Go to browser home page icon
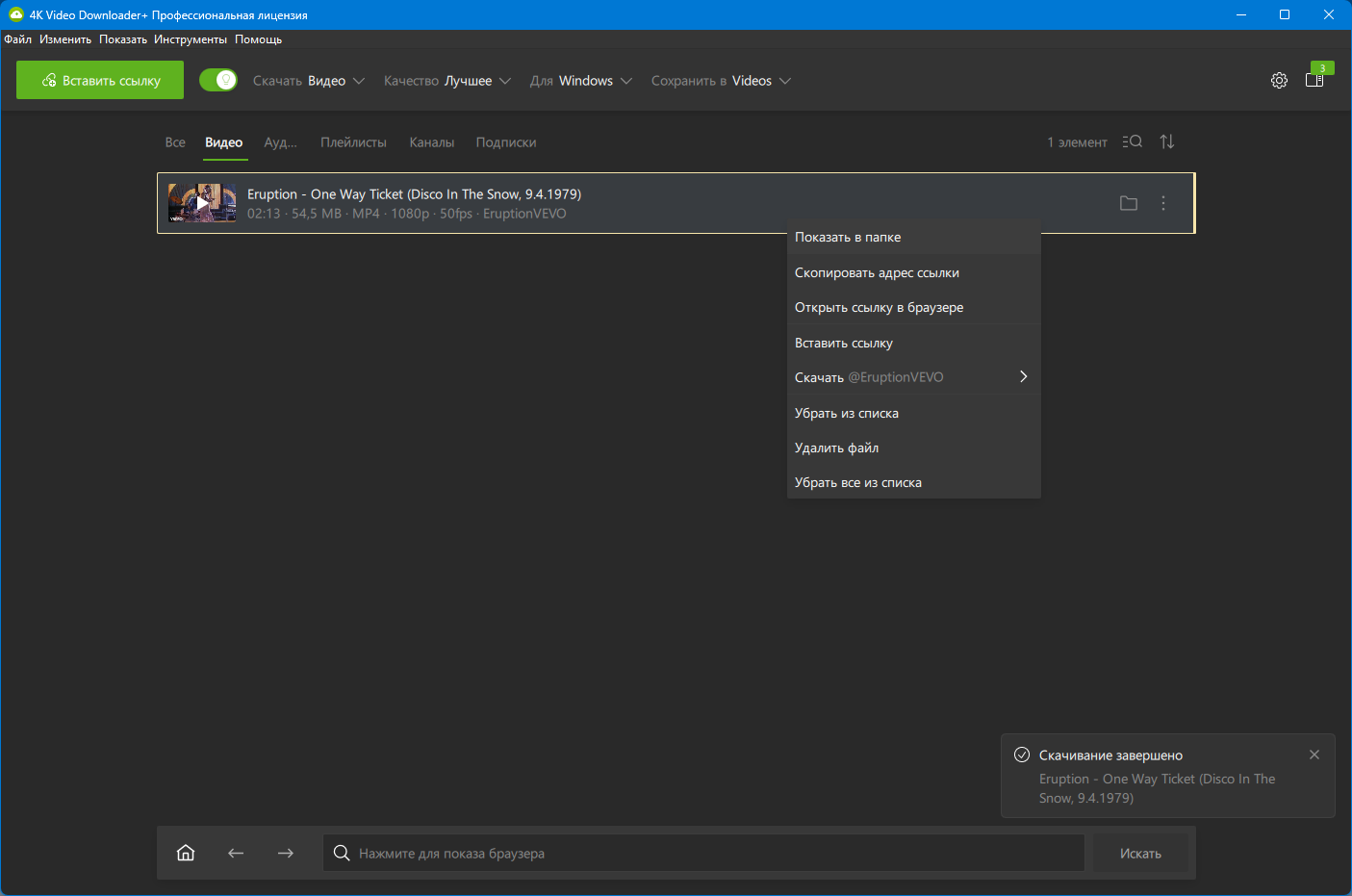This screenshot has height=896, width=1352. click(x=186, y=853)
